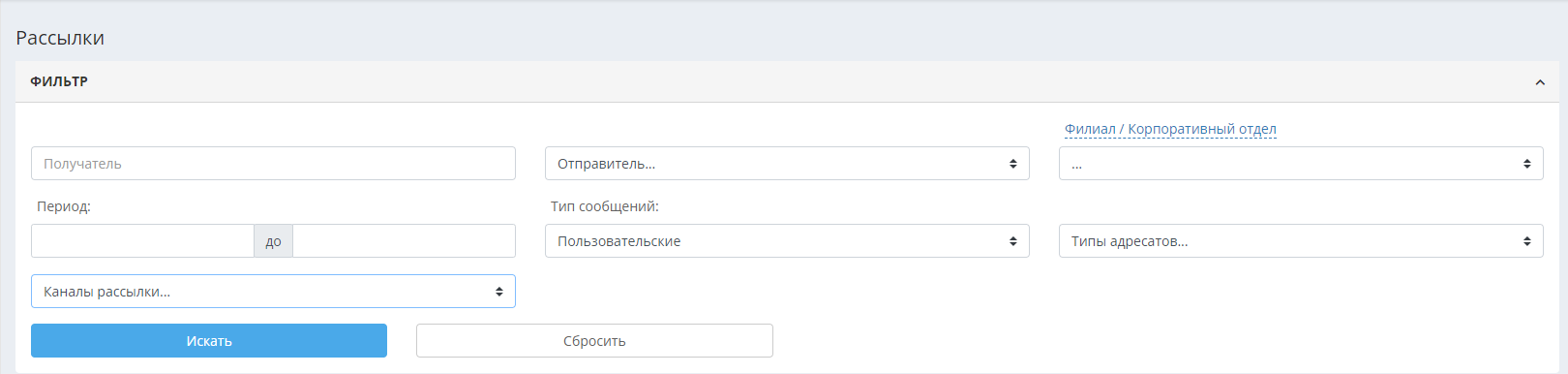Click the Филиал / Корпоративный отдел link

[x=1170, y=129]
